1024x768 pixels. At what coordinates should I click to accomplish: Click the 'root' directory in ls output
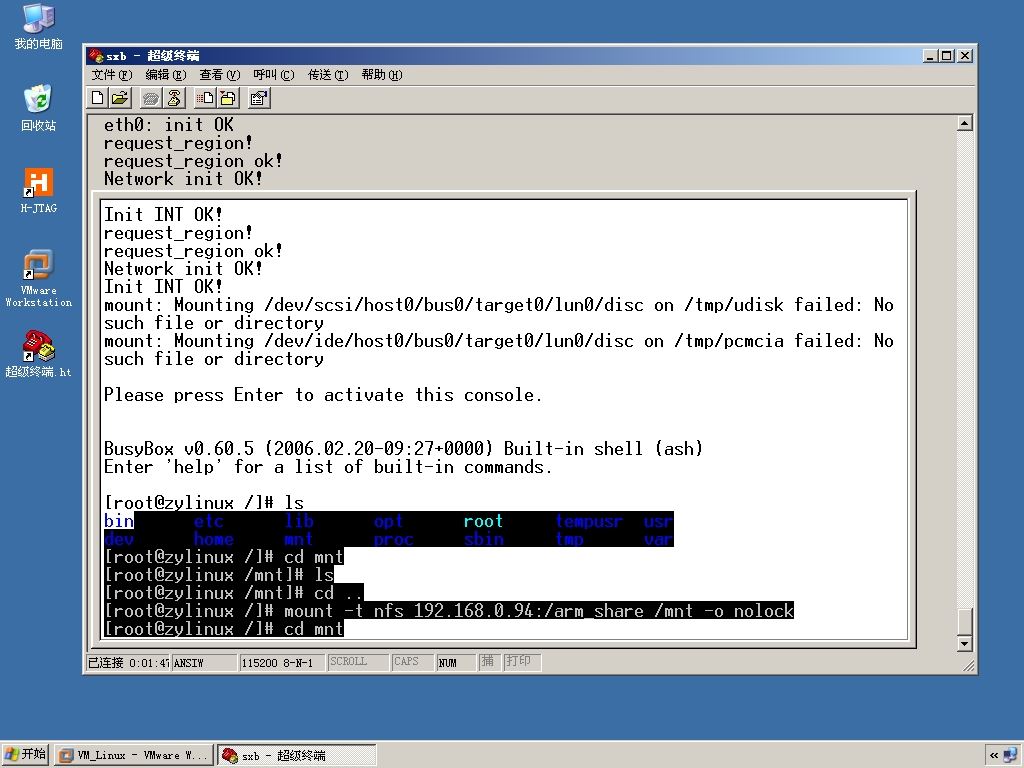[483, 521]
